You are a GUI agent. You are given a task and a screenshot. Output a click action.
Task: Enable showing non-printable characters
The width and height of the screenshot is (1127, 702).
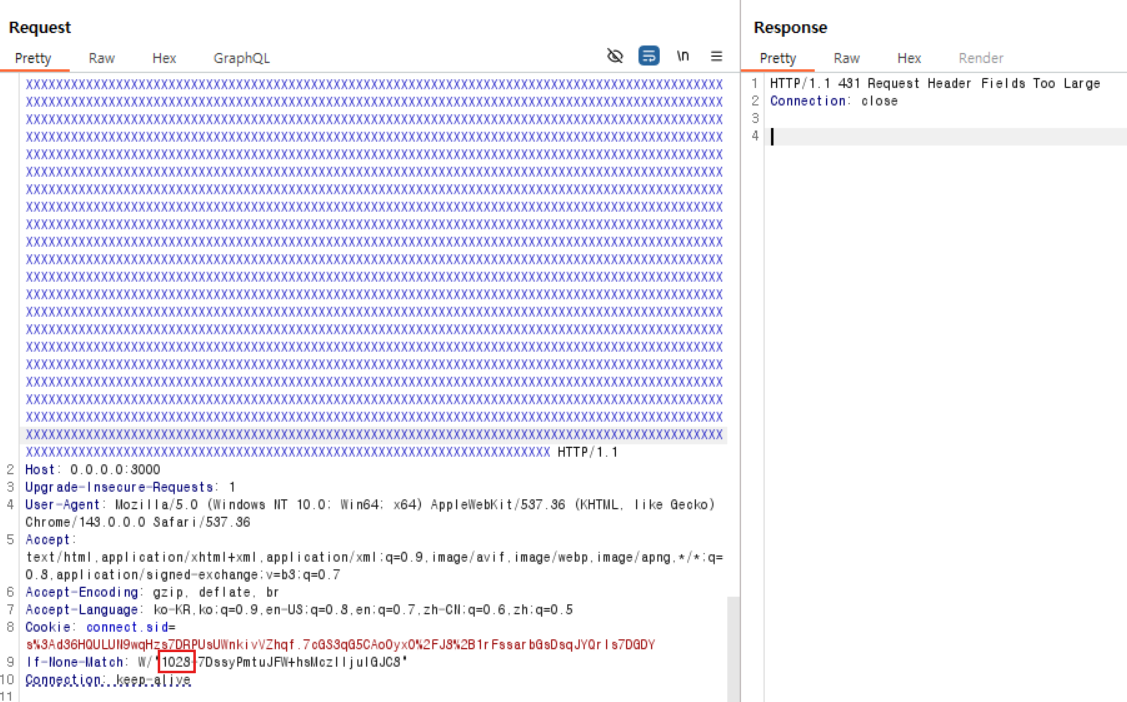(681, 56)
